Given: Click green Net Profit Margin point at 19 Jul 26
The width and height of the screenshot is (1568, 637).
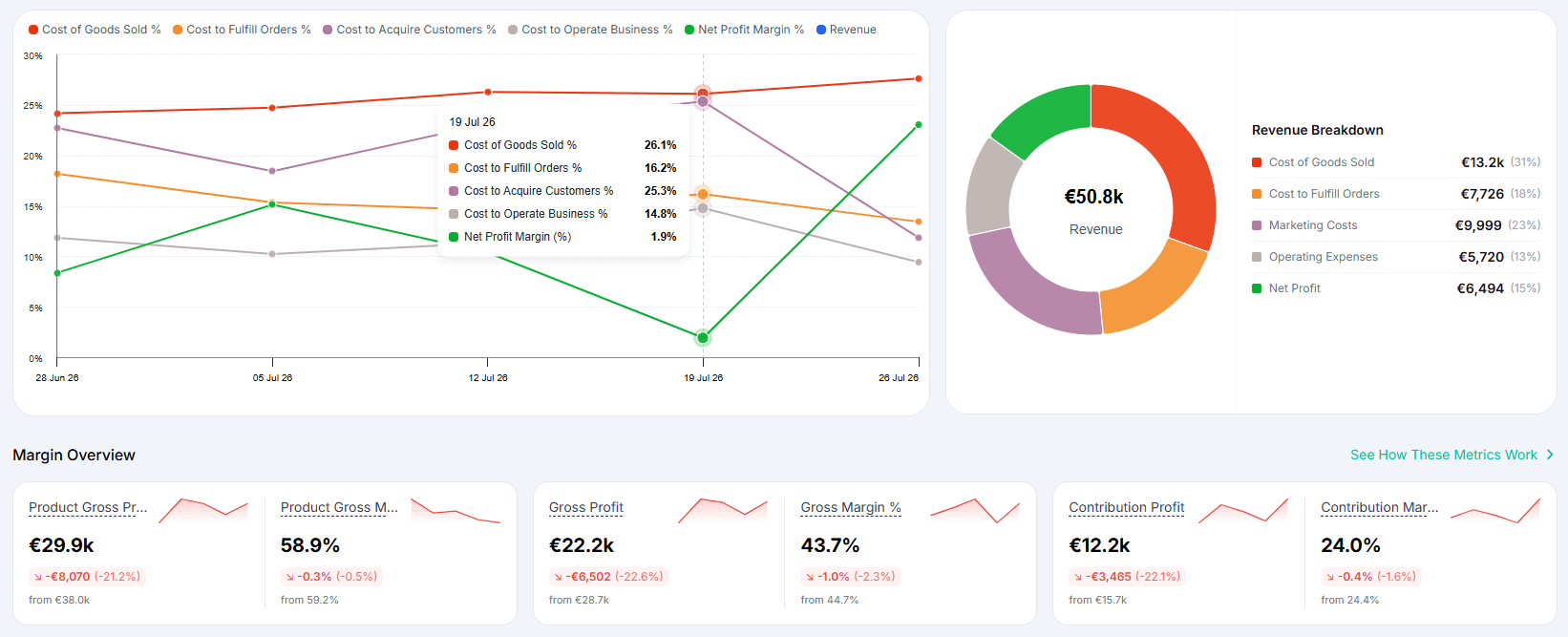Looking at the screenshot, I should point(703,338).
